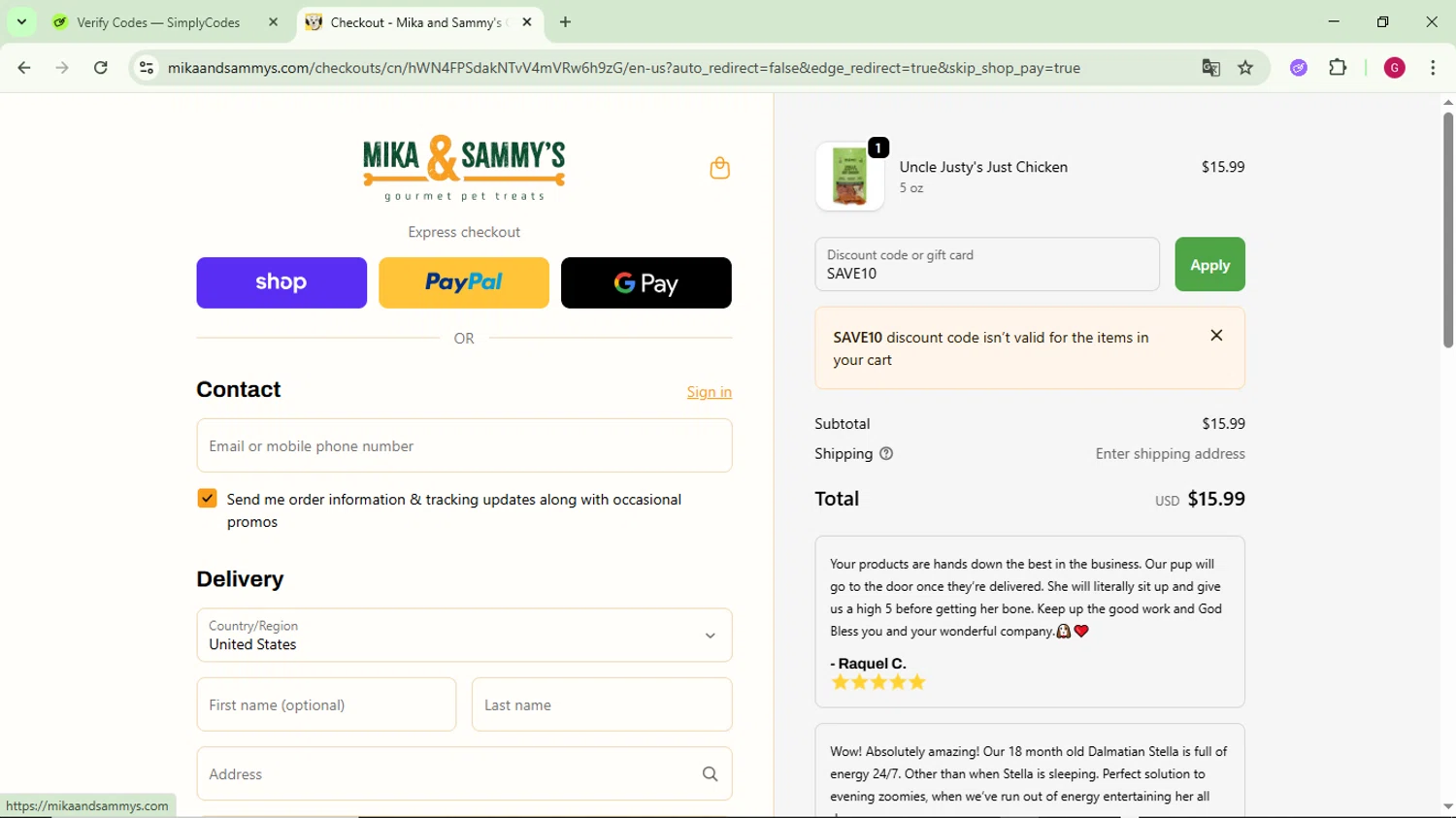The width and height of the screenshot is (1456, 818).
Task: Click the 'Express checkout' label
Action: pos(464,232)
